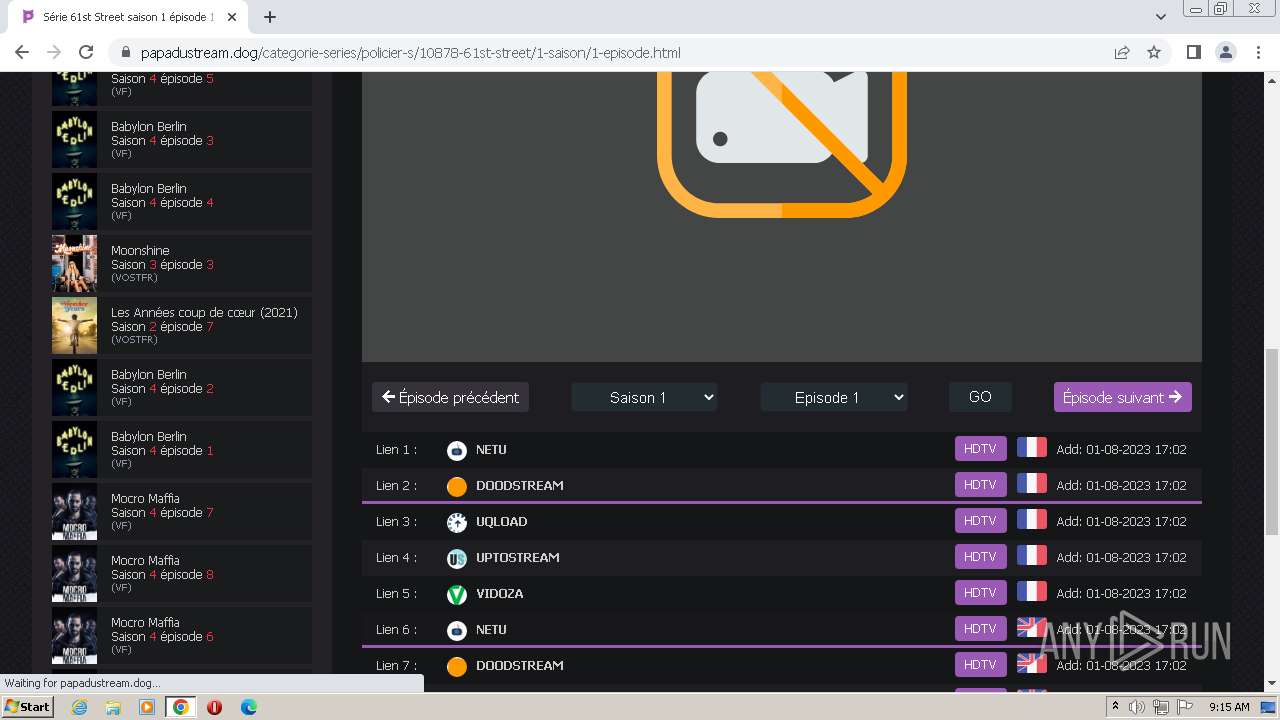Click the UQLOAD host icon in Lien 3
Viewport: 1280px width, 720px height.
tap(457, 522)
